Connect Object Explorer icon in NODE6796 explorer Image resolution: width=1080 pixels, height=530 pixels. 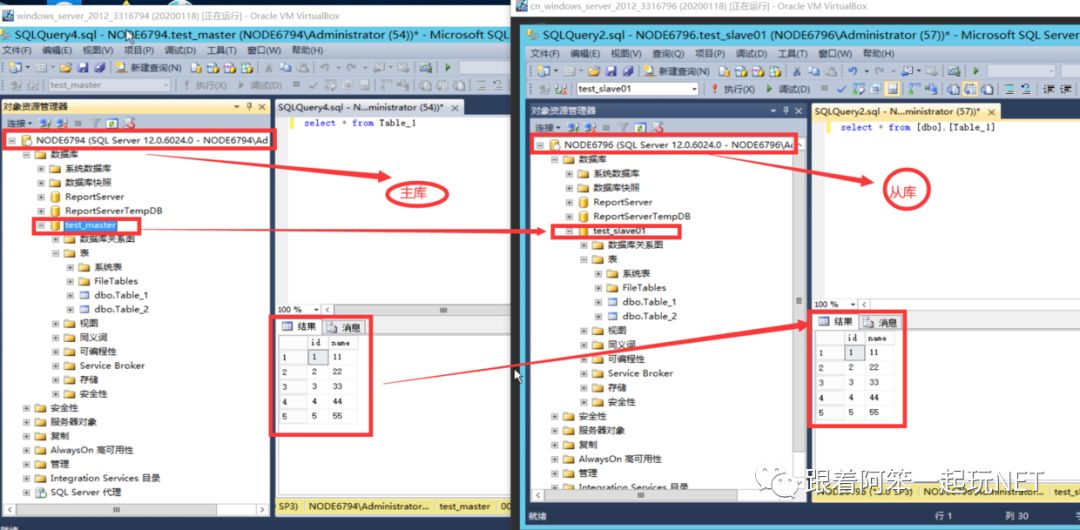(573, 128)
